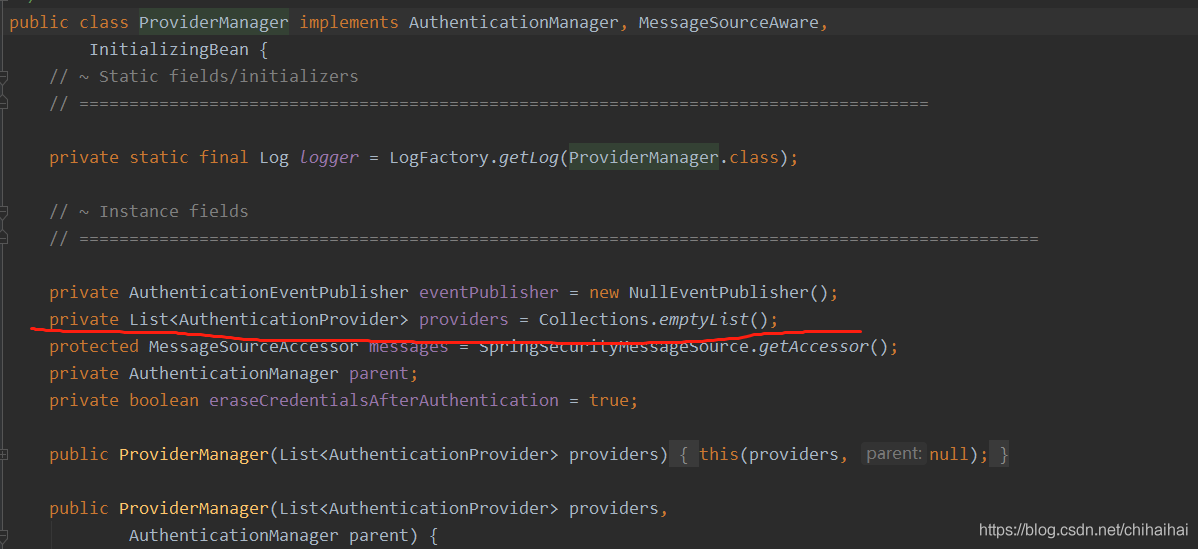Click the italic logger field name
The width and height of the screenshot is (1198, 549).
[328, 157]
